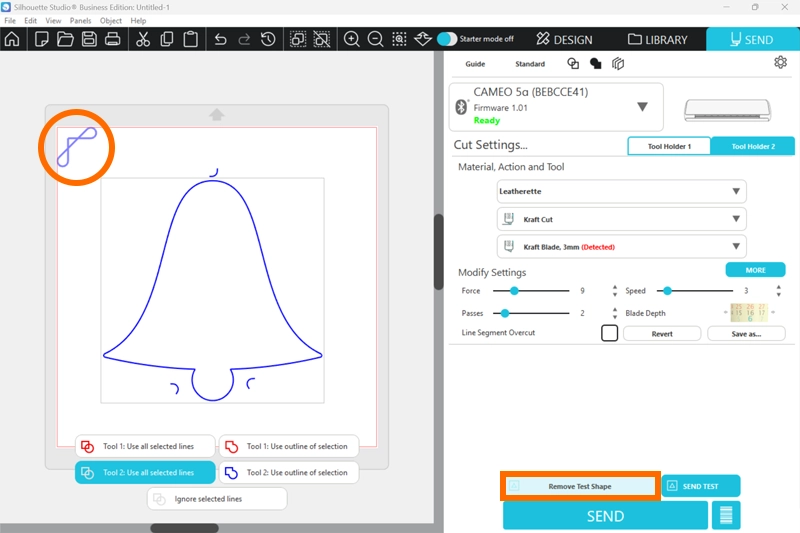Click the Save document icon
Image resolution: width=800 pixels, height=533 pixels.
pos(89,40)
